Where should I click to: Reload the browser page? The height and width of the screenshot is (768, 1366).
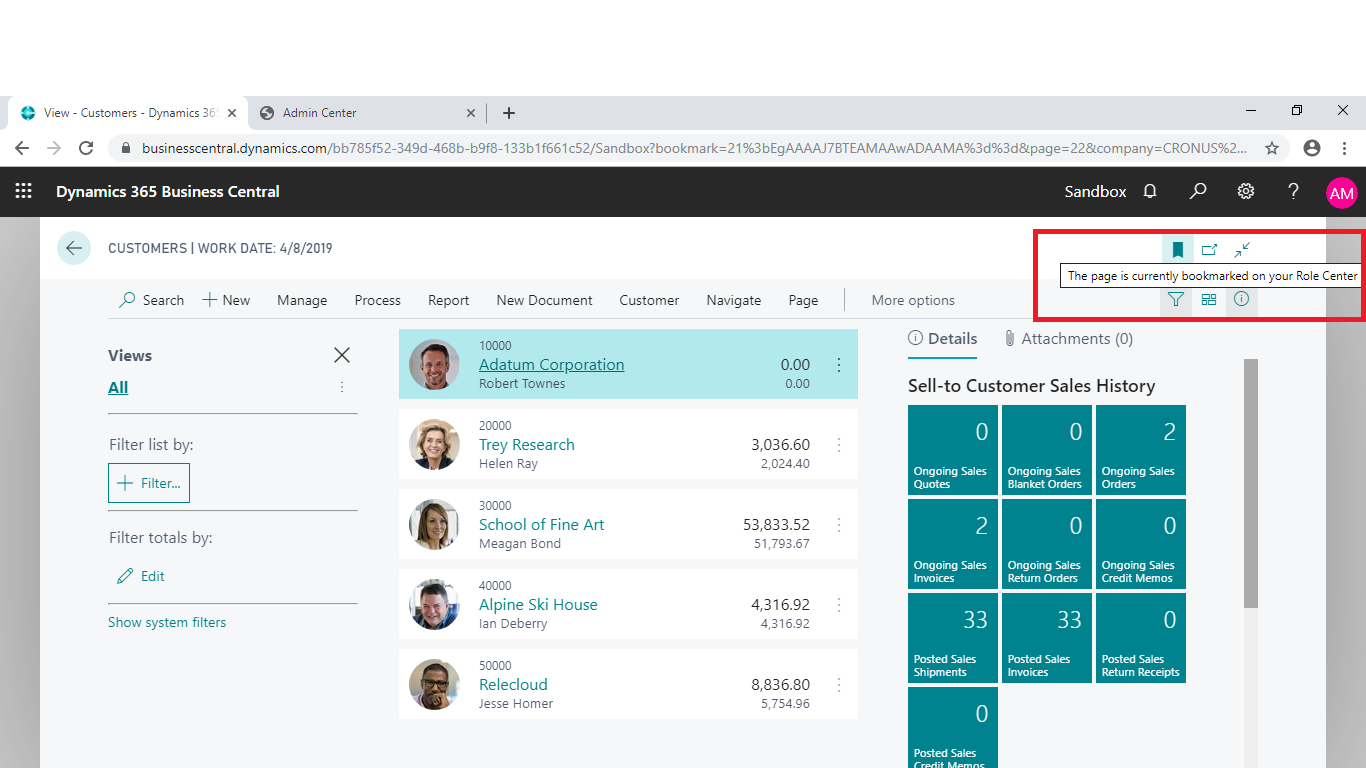coord(86,148)
